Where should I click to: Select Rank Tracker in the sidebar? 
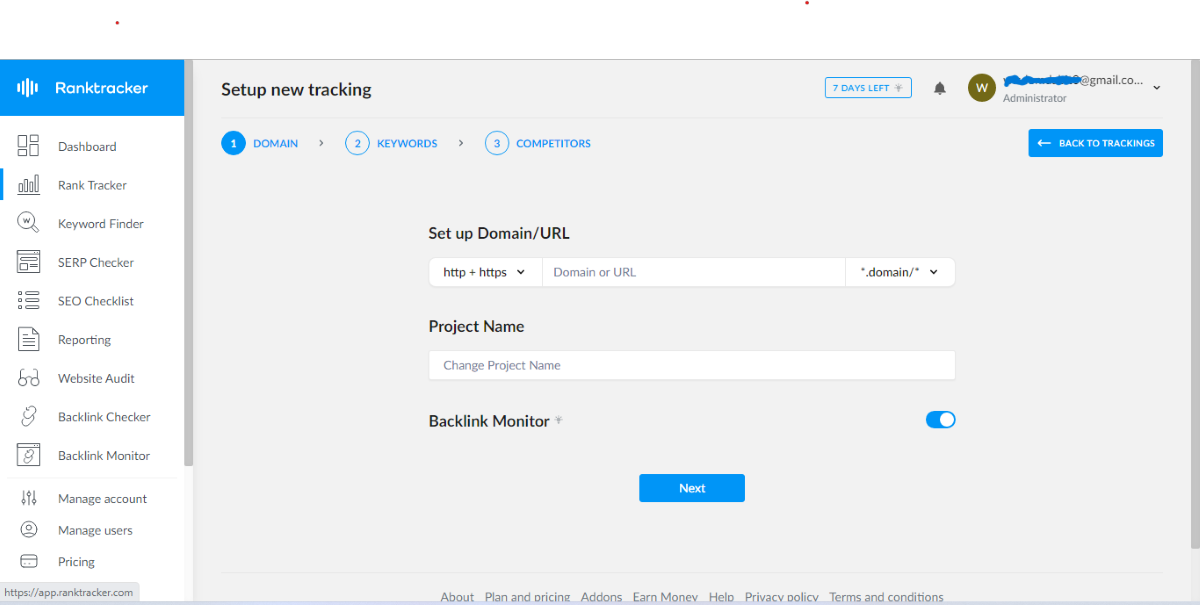92,185
